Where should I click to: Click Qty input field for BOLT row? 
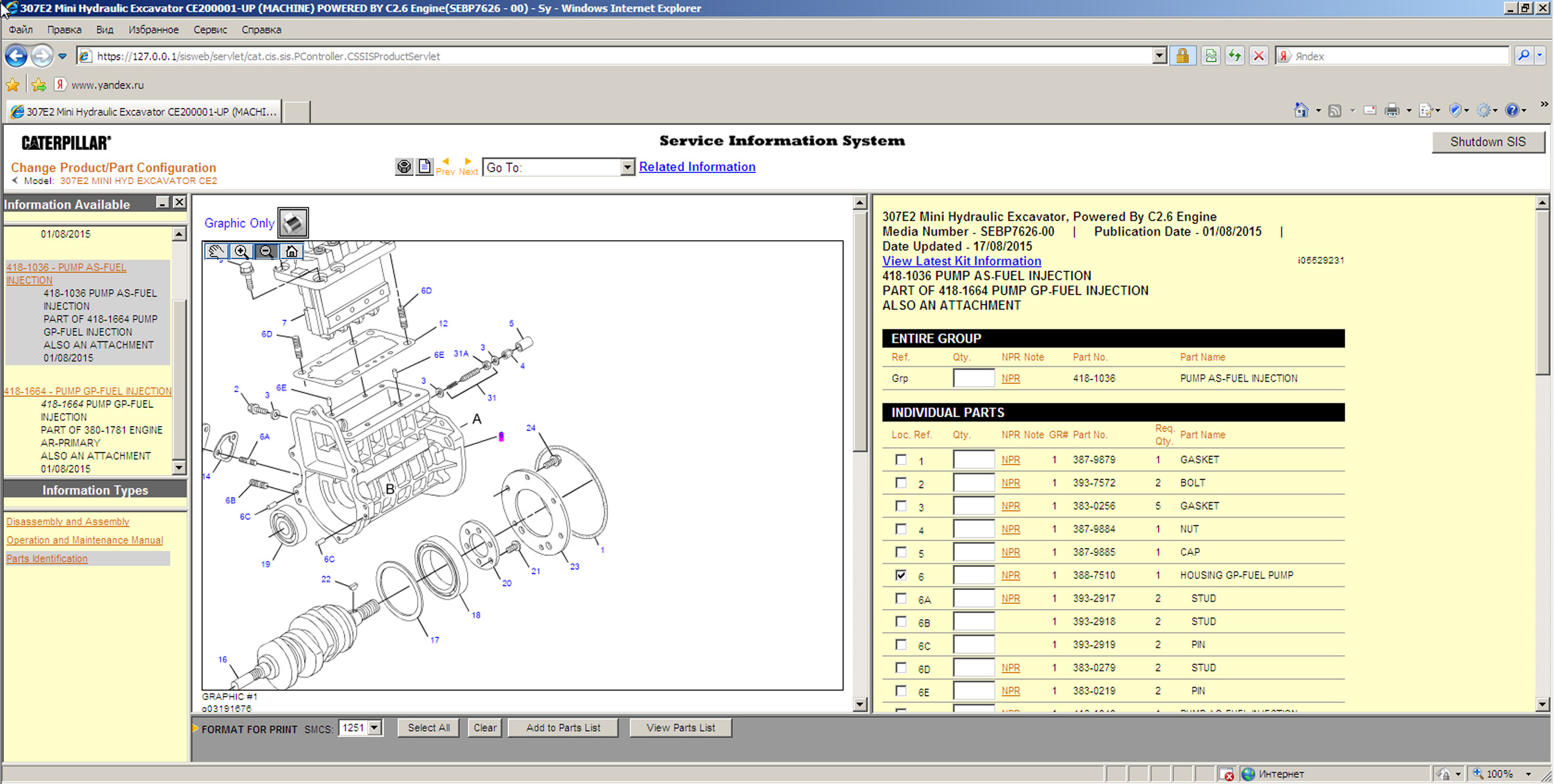point(973,483)
